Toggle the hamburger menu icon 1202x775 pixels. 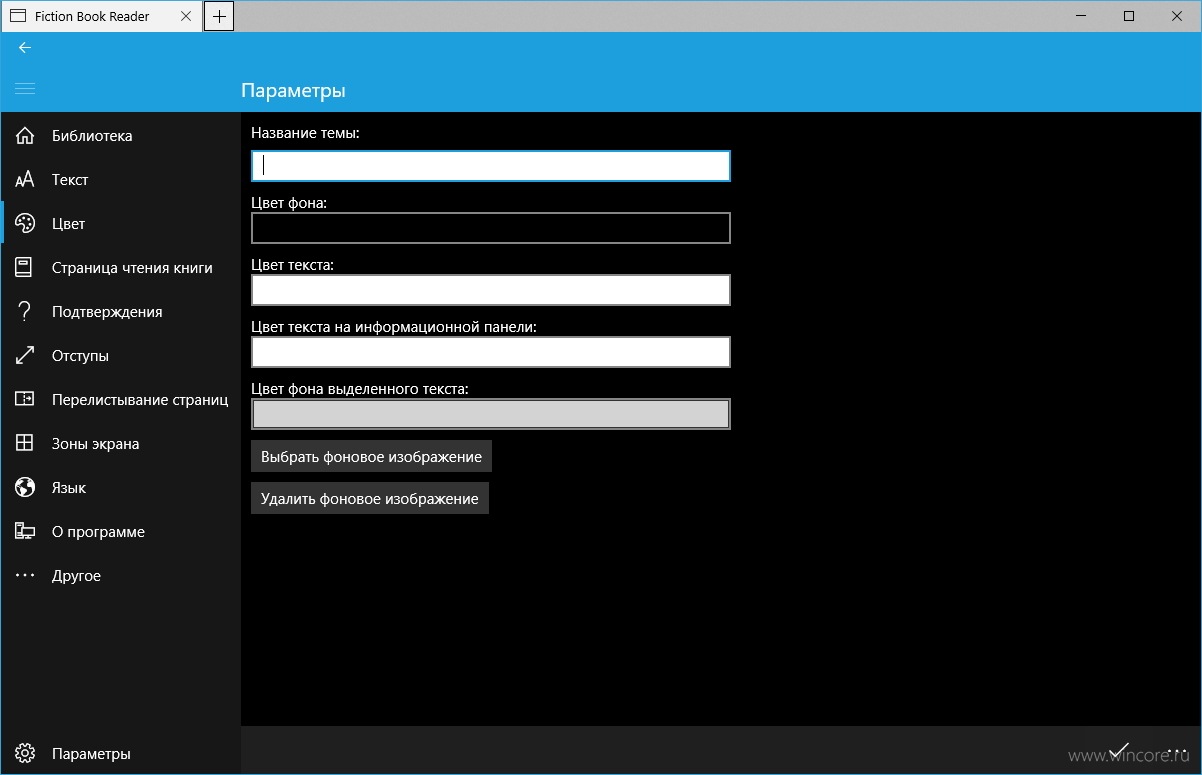point(25,89)
